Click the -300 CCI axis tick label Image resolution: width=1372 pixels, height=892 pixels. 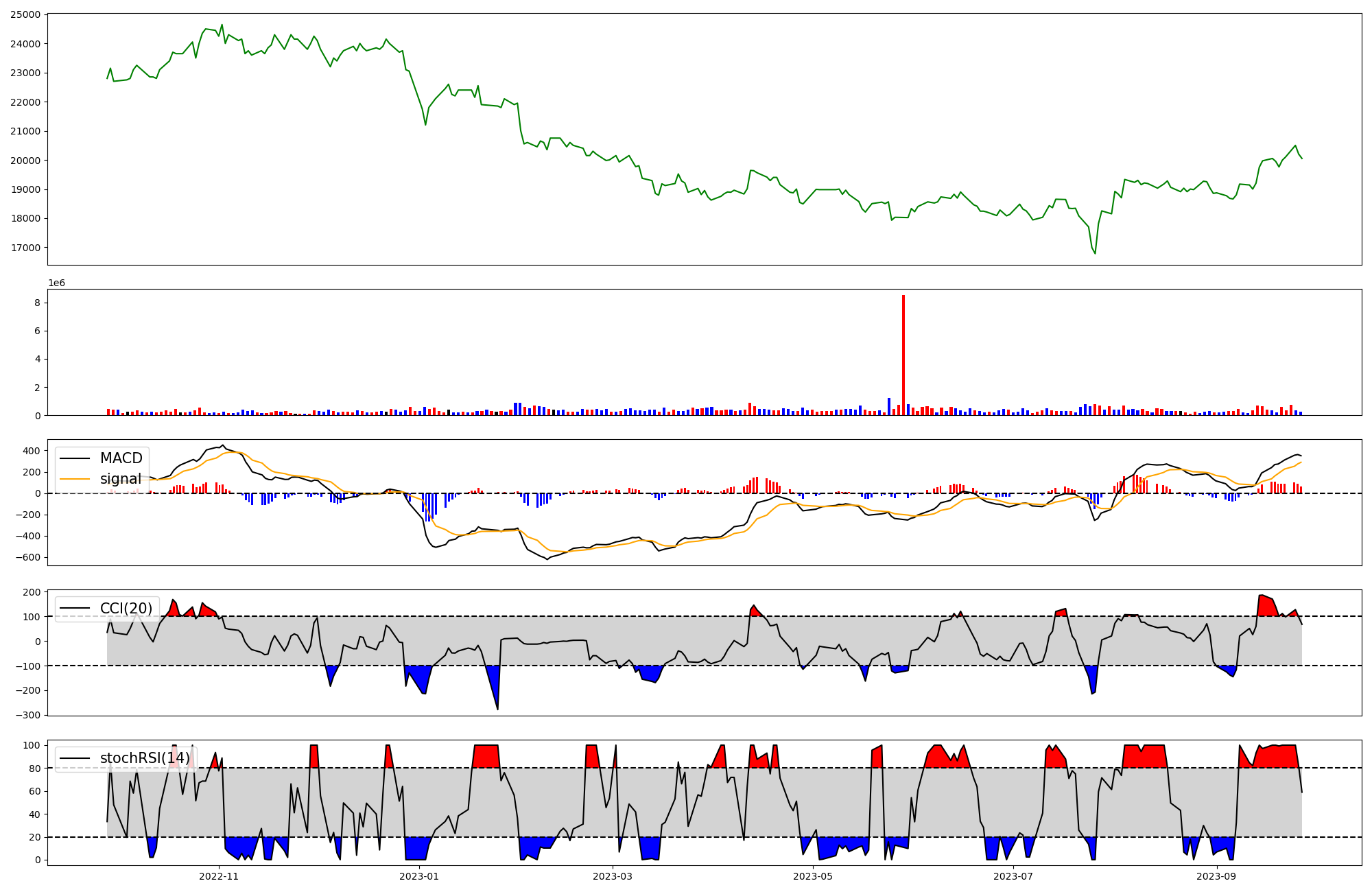(x=28, y=715)
